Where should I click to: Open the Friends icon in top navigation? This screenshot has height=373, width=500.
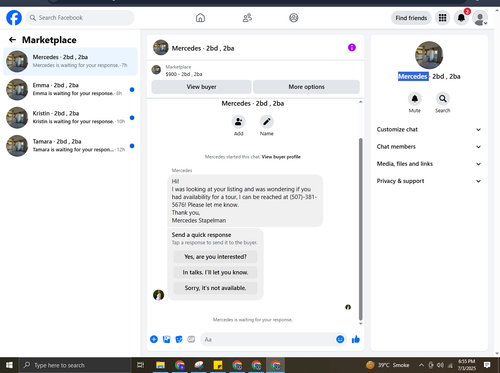(x=247, y=18)
